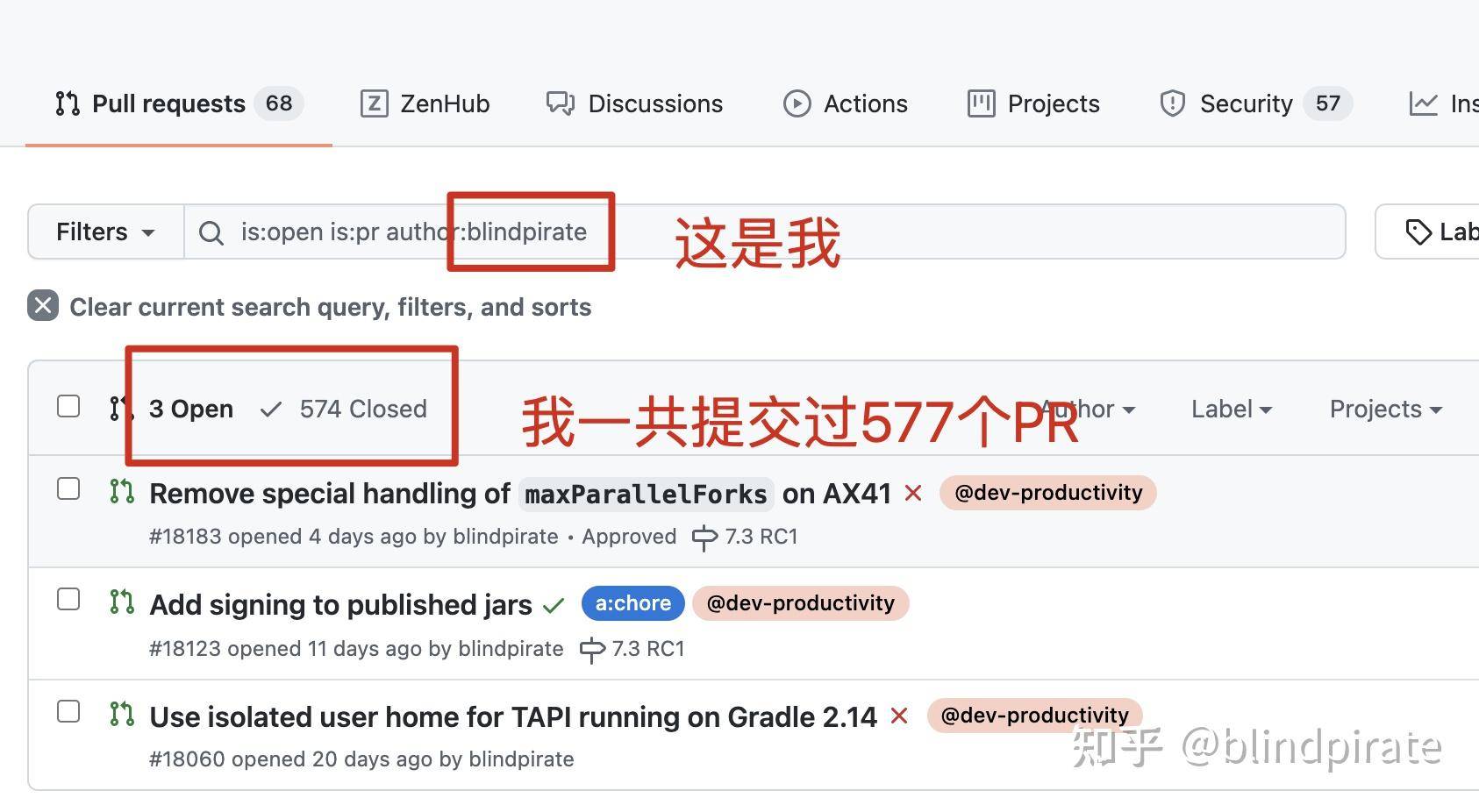Click the Security shield icon
The image size is (1479, 812).
pyautogui.click(x=1173, y=103)
